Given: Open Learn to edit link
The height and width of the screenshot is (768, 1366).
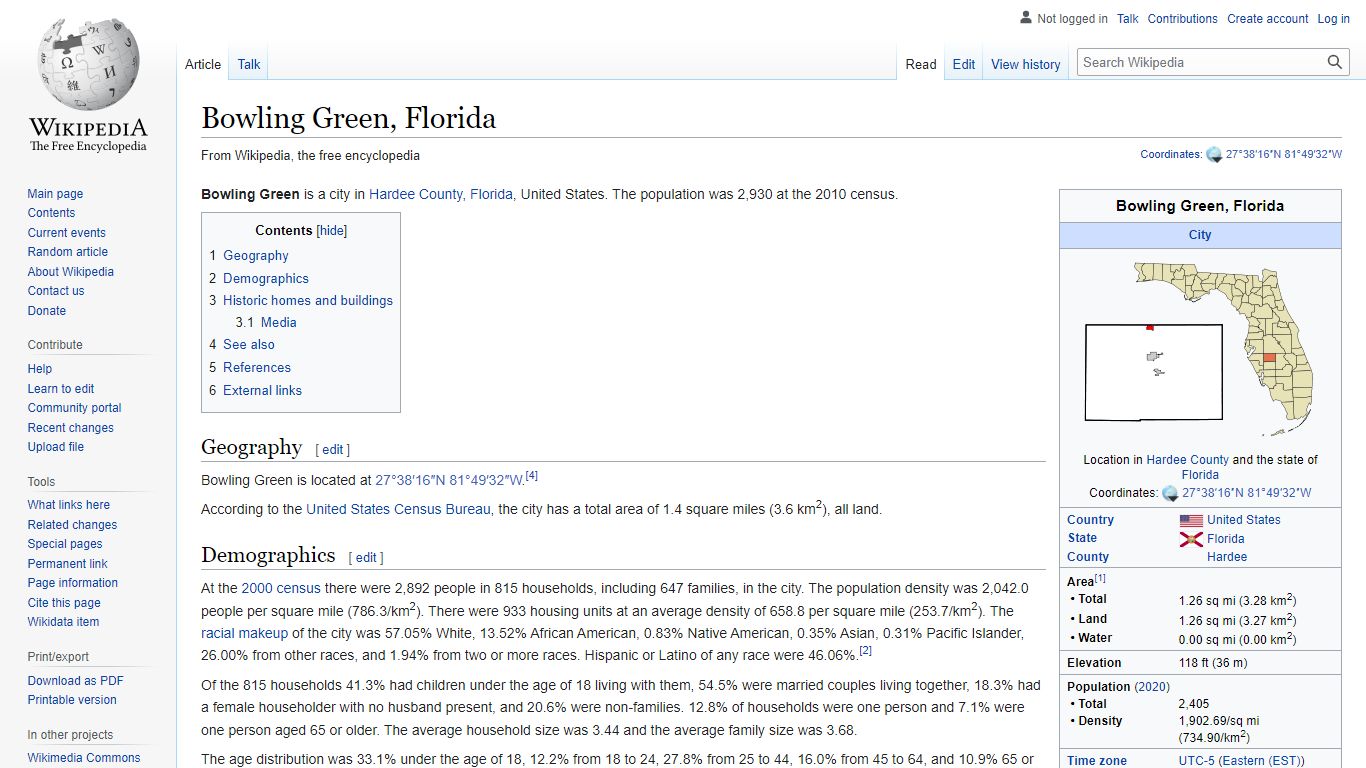Looking at the screenshot, I should click(61, 389).
